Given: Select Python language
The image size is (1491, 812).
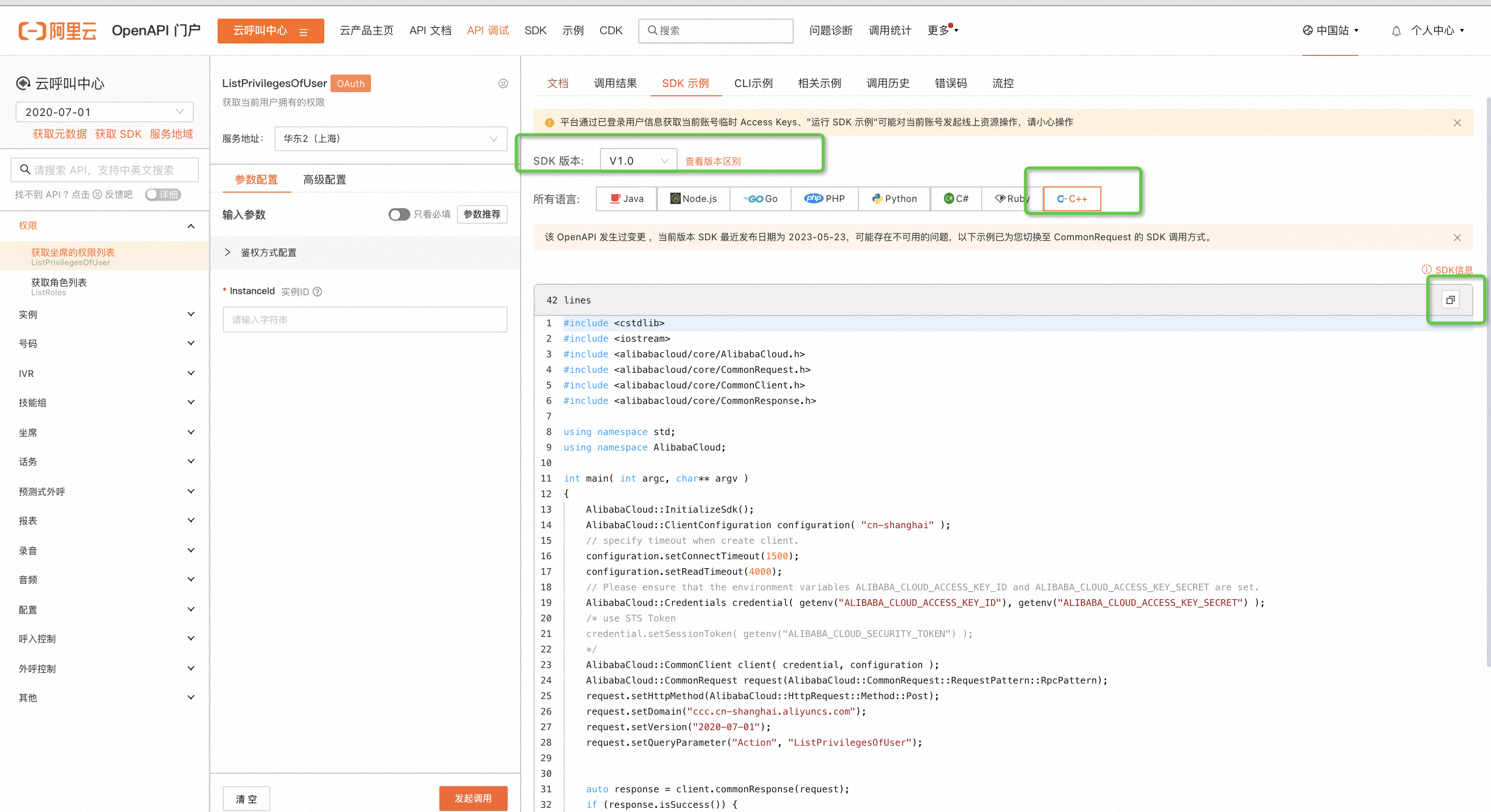Looking at the screenshot, I should pyautogui.click(x=894, y=198).
